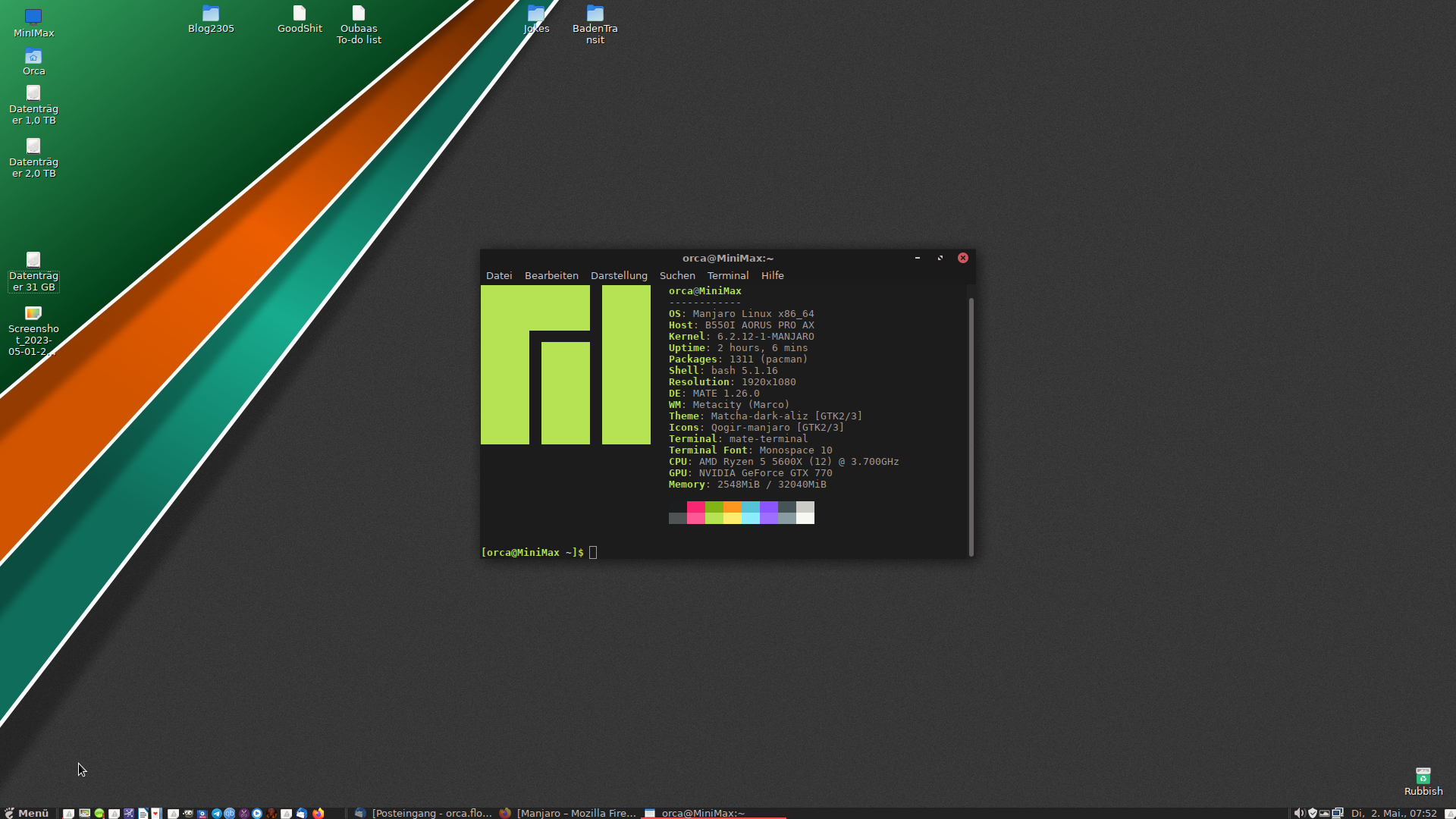
Task: Click the 'Packages: 1311 (pacman)' line
Action: (738, 359)
